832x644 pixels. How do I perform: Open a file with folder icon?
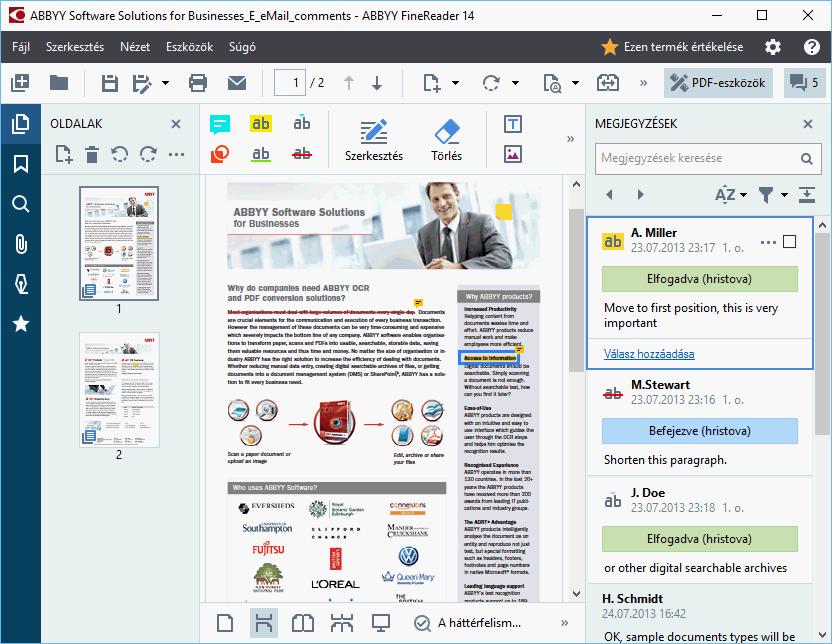[59, 83]
